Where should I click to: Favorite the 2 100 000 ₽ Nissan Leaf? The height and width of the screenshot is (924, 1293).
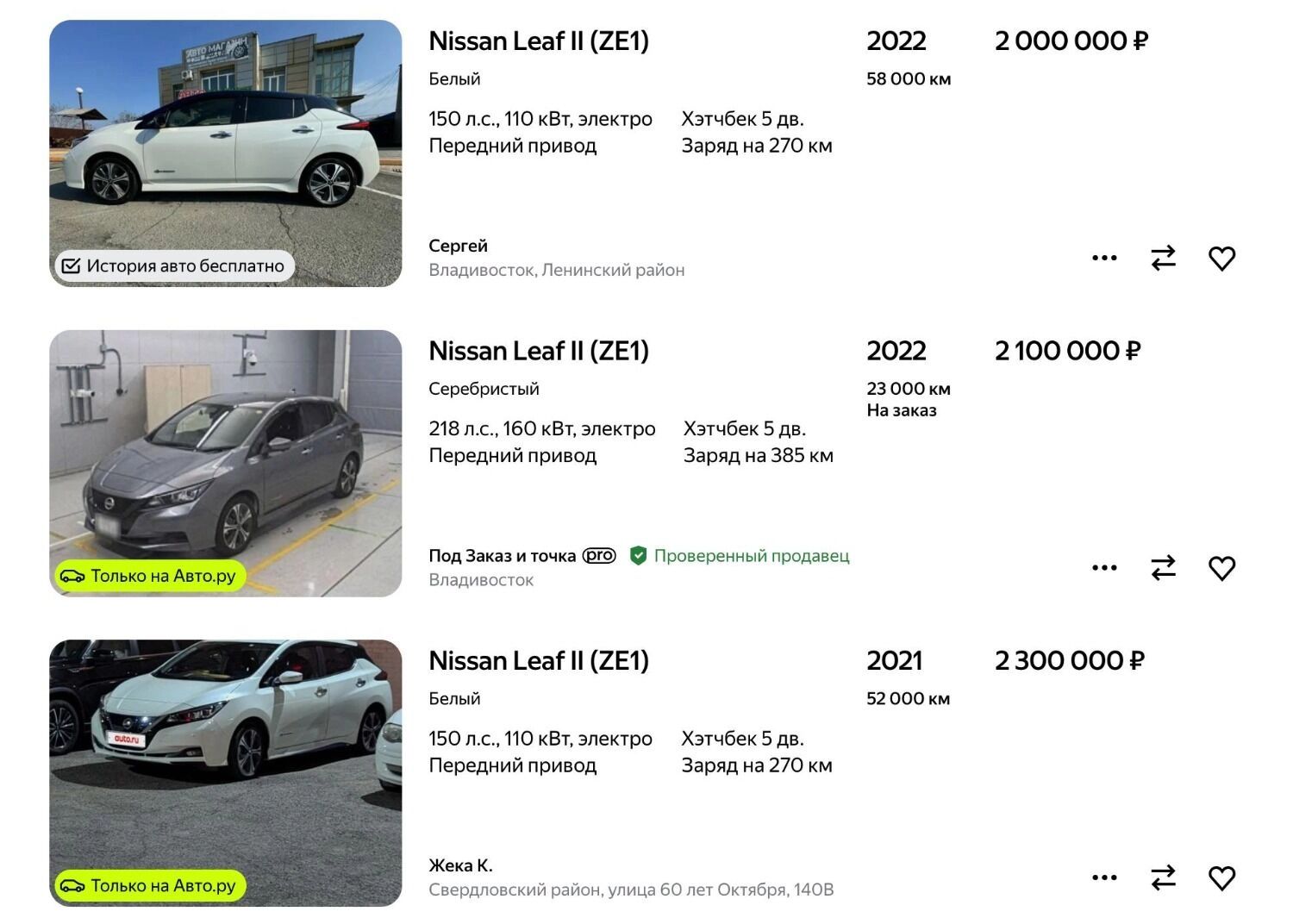click(1221, 568)
